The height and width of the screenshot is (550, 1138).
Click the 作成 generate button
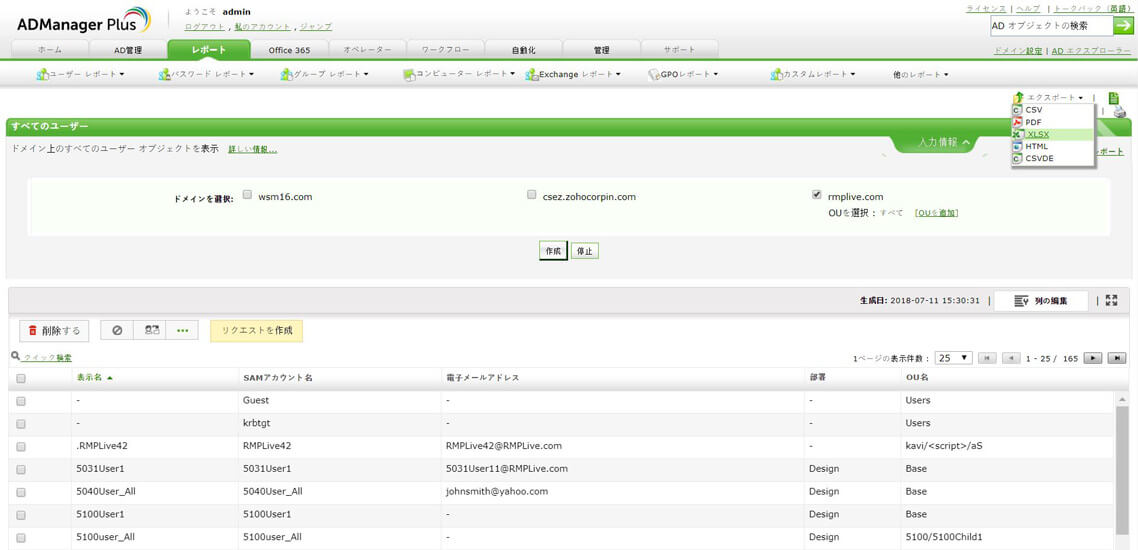point(553,251)
